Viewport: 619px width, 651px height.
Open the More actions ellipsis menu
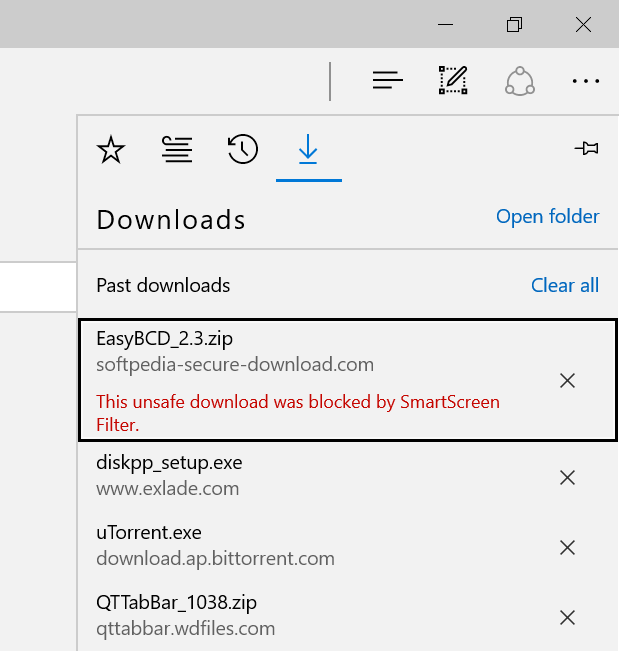[x=585, y=81]
